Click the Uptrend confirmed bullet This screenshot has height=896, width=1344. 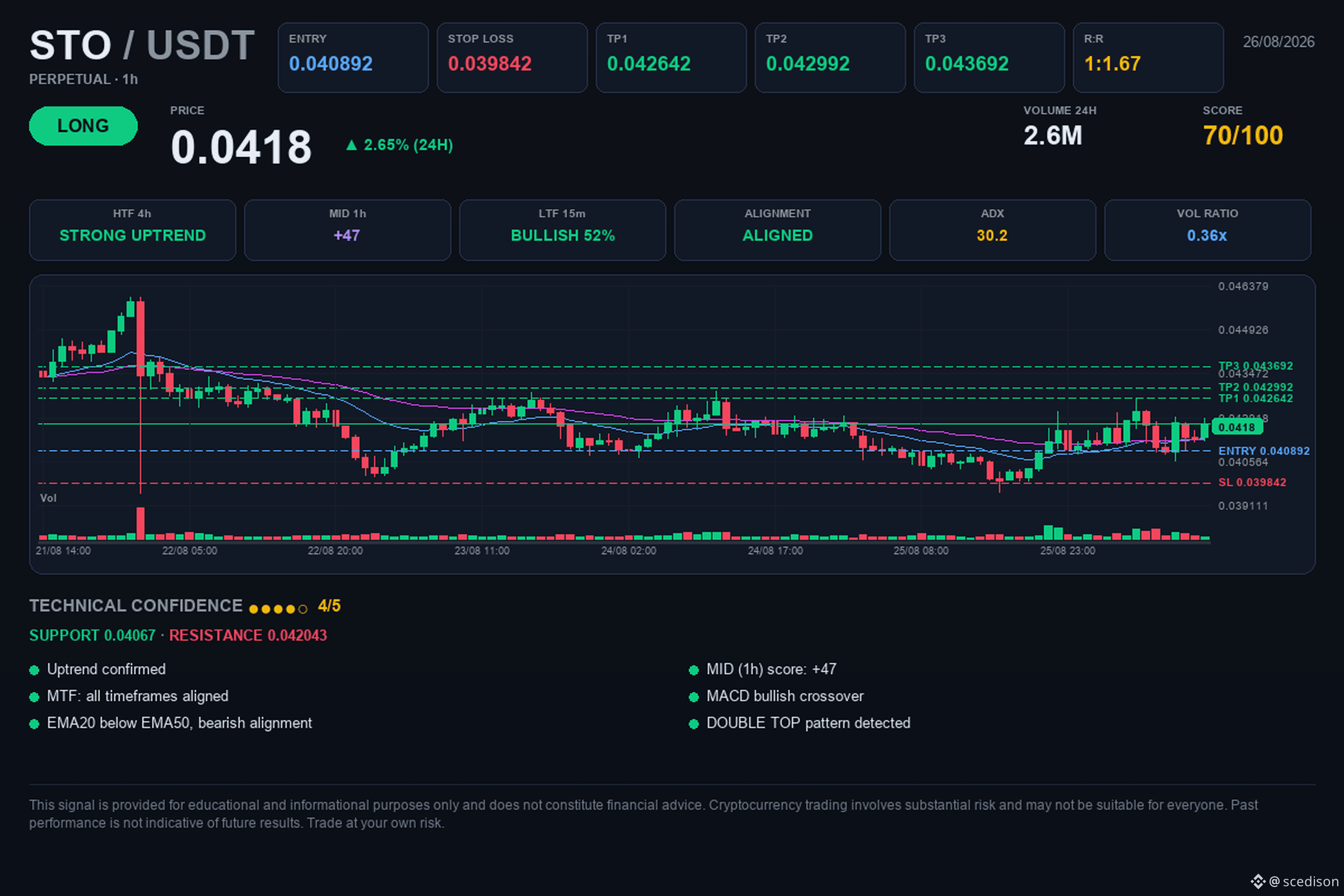(97, 669)
